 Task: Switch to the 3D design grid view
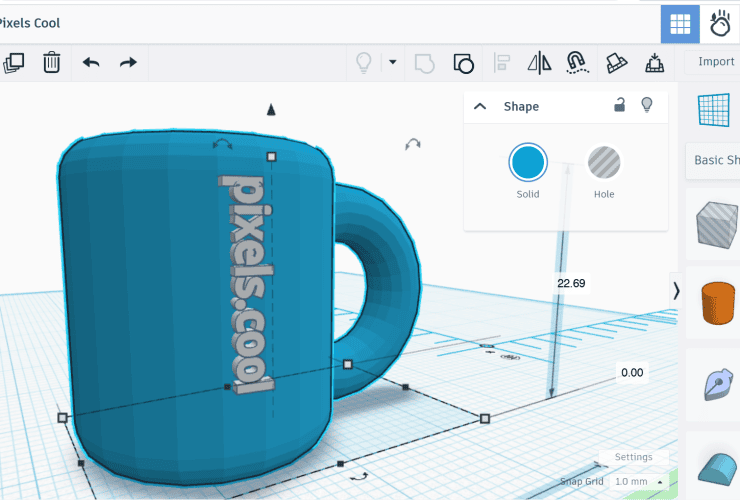point(680,24)
